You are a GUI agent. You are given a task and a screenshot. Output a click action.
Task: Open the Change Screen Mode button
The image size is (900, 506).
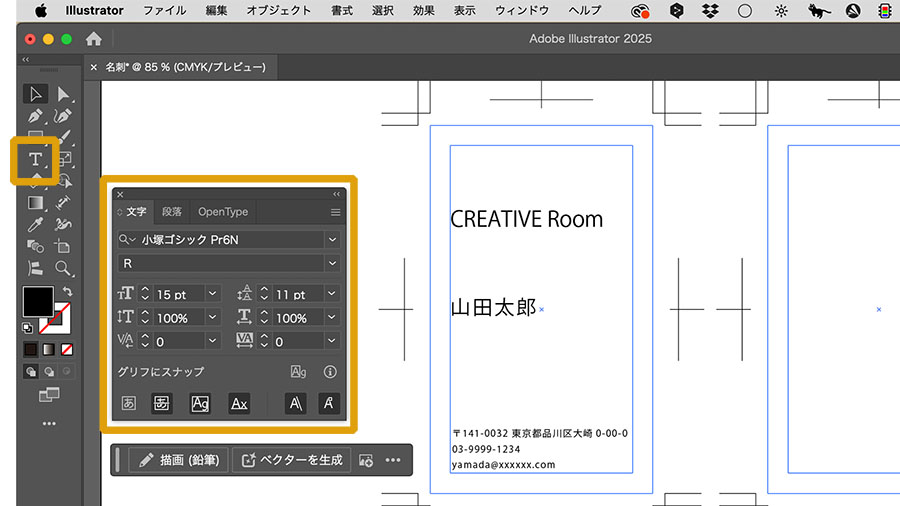(x=49, y=395)
